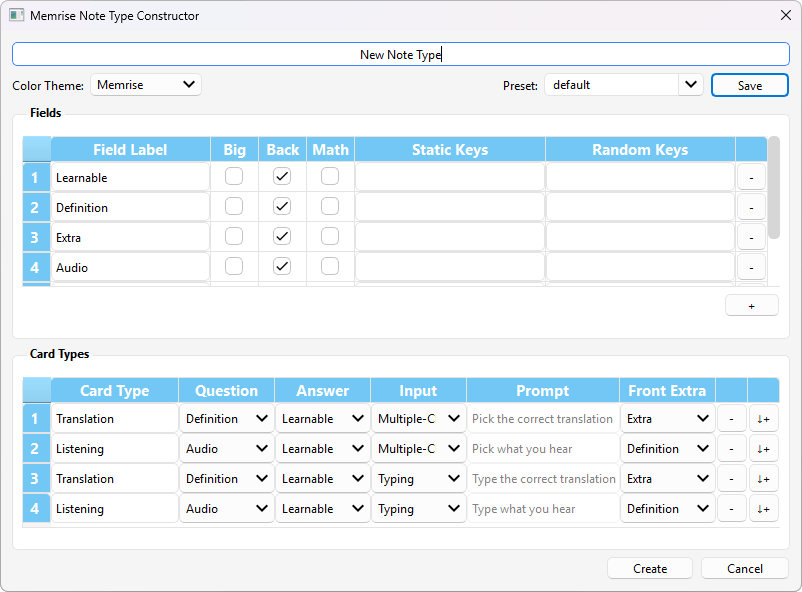
Task: Enable Math for Extra field
Action: [x=330, y=236]
